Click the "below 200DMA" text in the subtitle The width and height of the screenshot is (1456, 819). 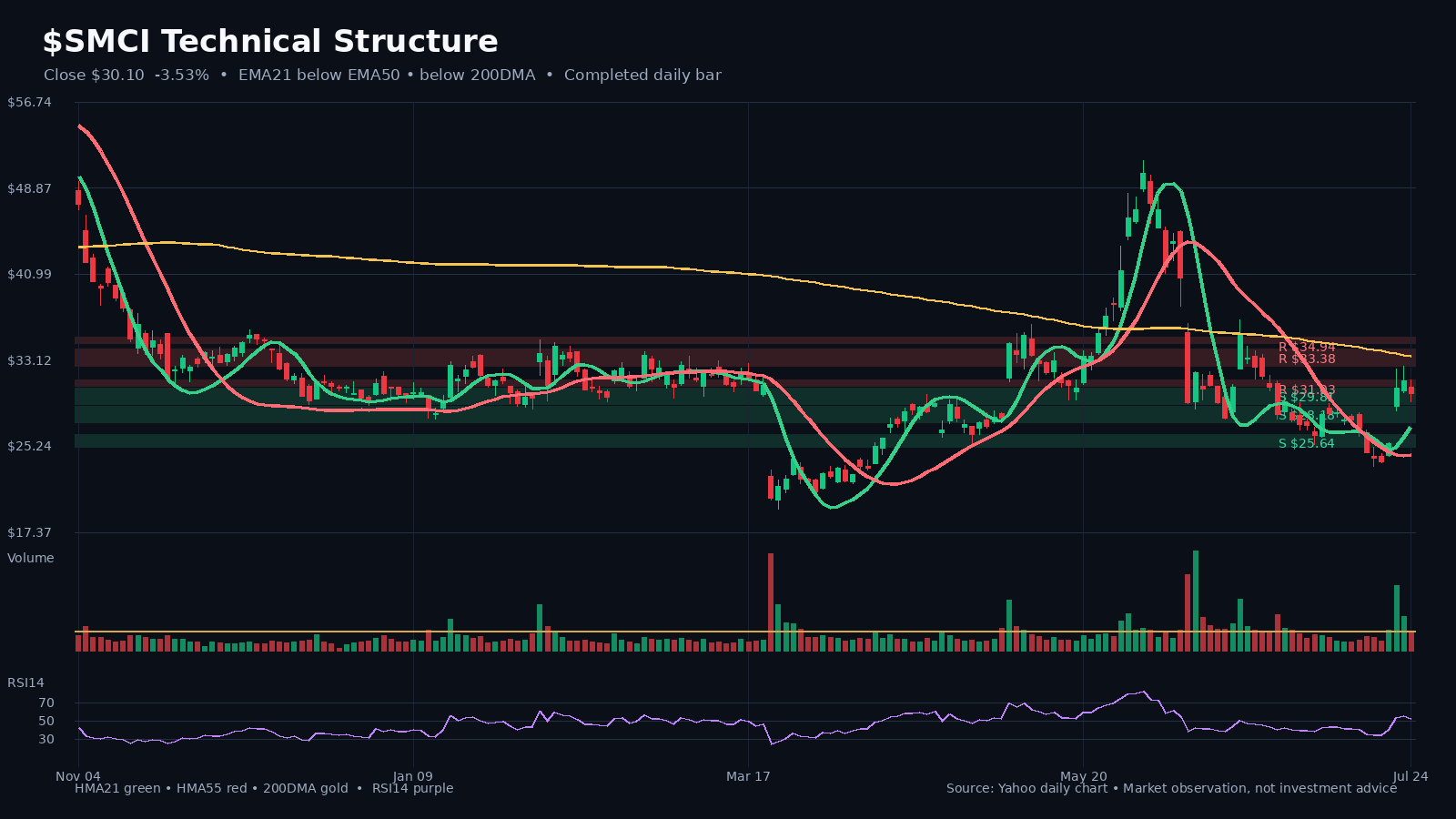click(x=478, y=76)
